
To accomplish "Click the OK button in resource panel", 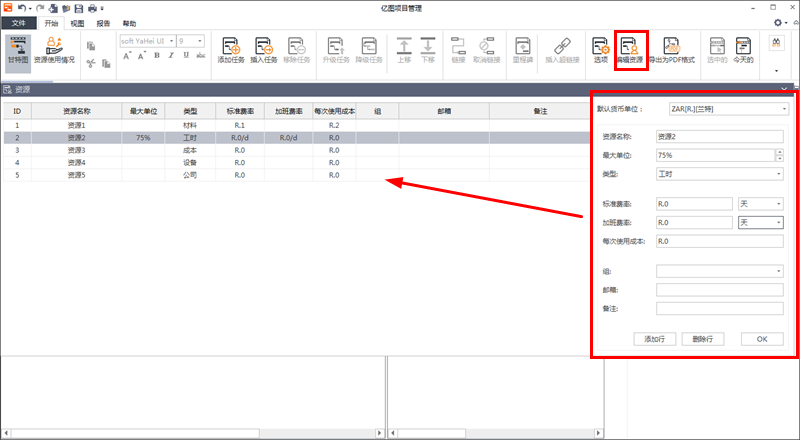I will point(762,339).
